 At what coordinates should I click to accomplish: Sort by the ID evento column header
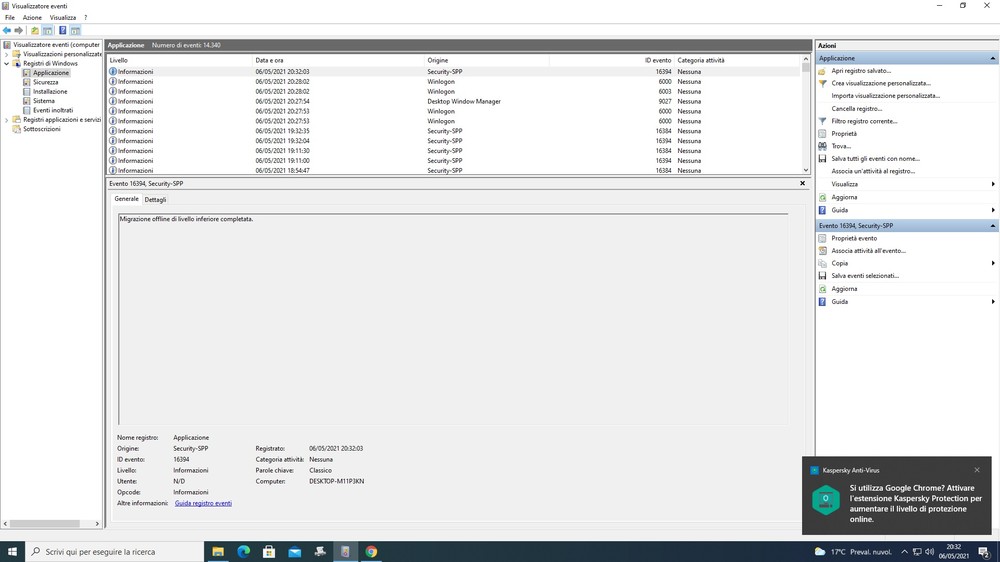pos(611,60)
